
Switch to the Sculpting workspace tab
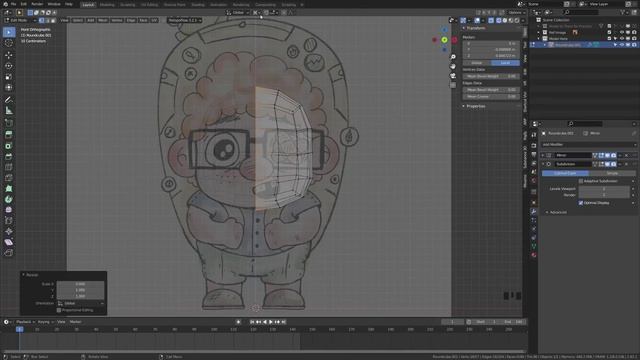tap(128, 5)
